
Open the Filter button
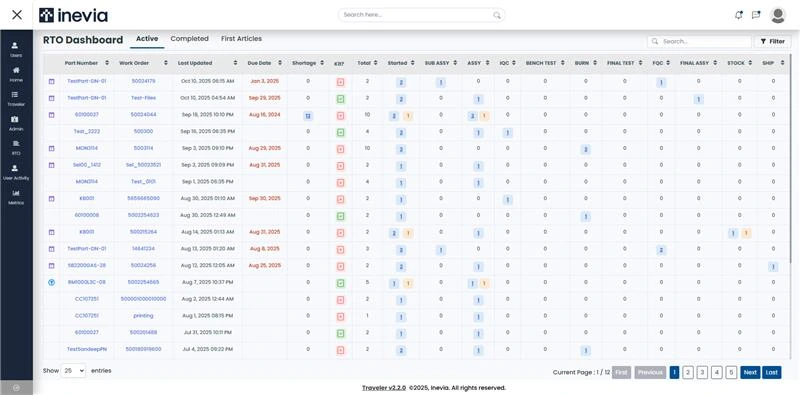[x=772, y=41]
